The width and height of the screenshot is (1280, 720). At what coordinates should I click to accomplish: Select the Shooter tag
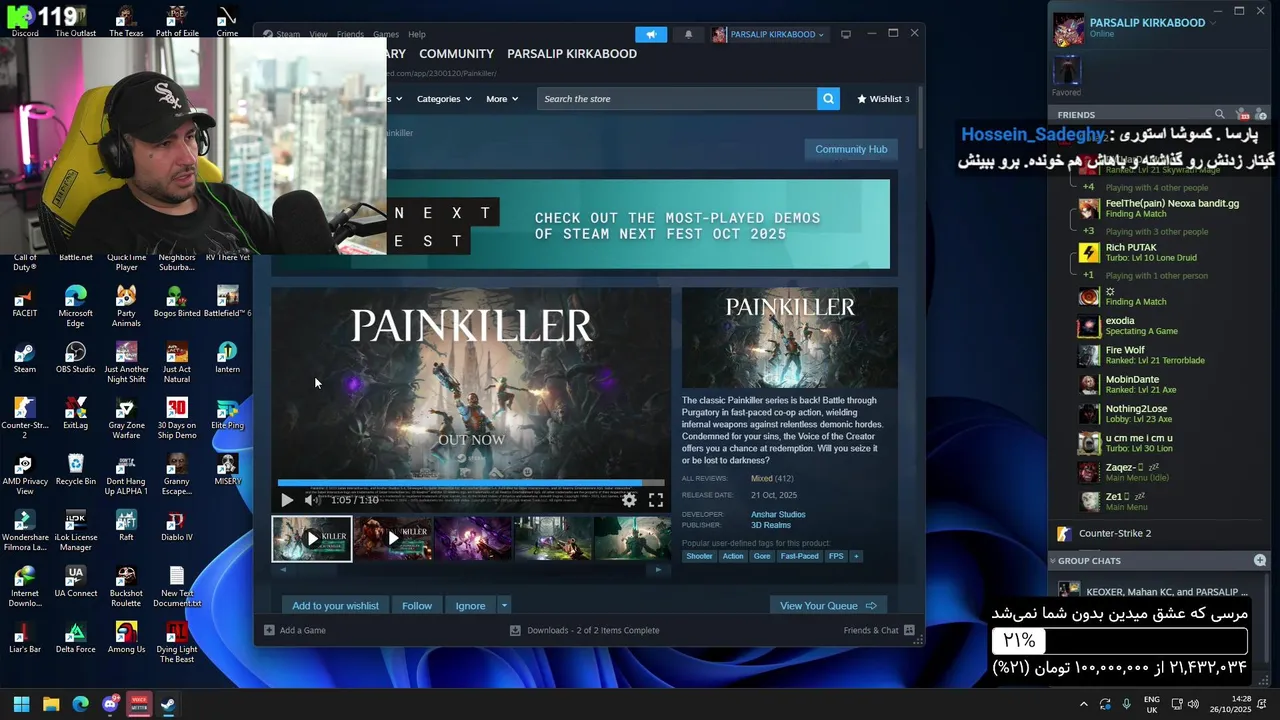[x=700, y=556]
